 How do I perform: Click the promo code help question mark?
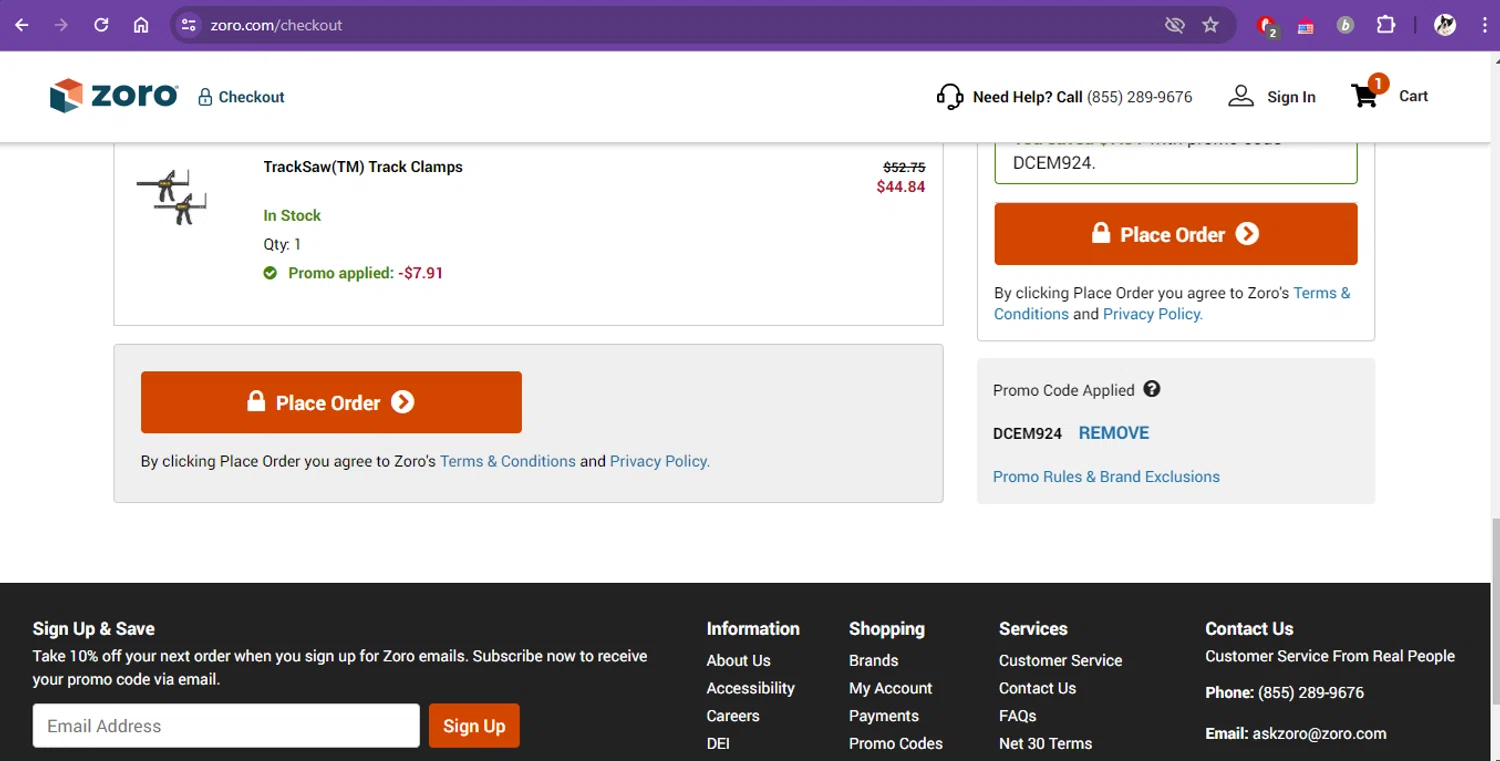click(1152, 389)
